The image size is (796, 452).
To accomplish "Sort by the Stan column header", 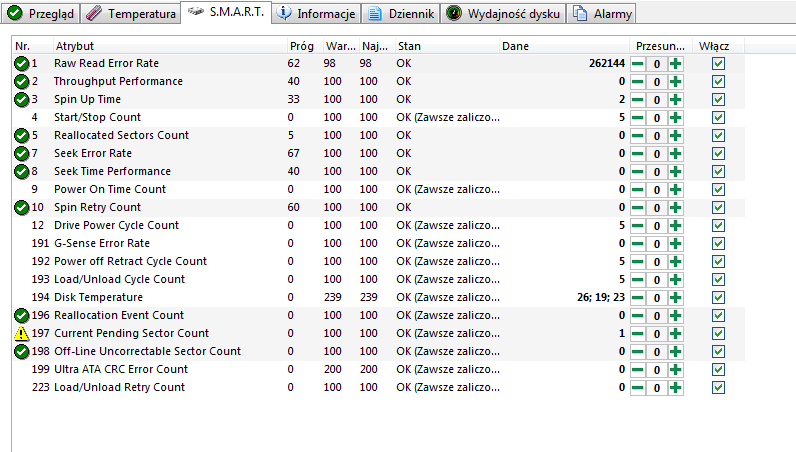I will coord(447,46).
